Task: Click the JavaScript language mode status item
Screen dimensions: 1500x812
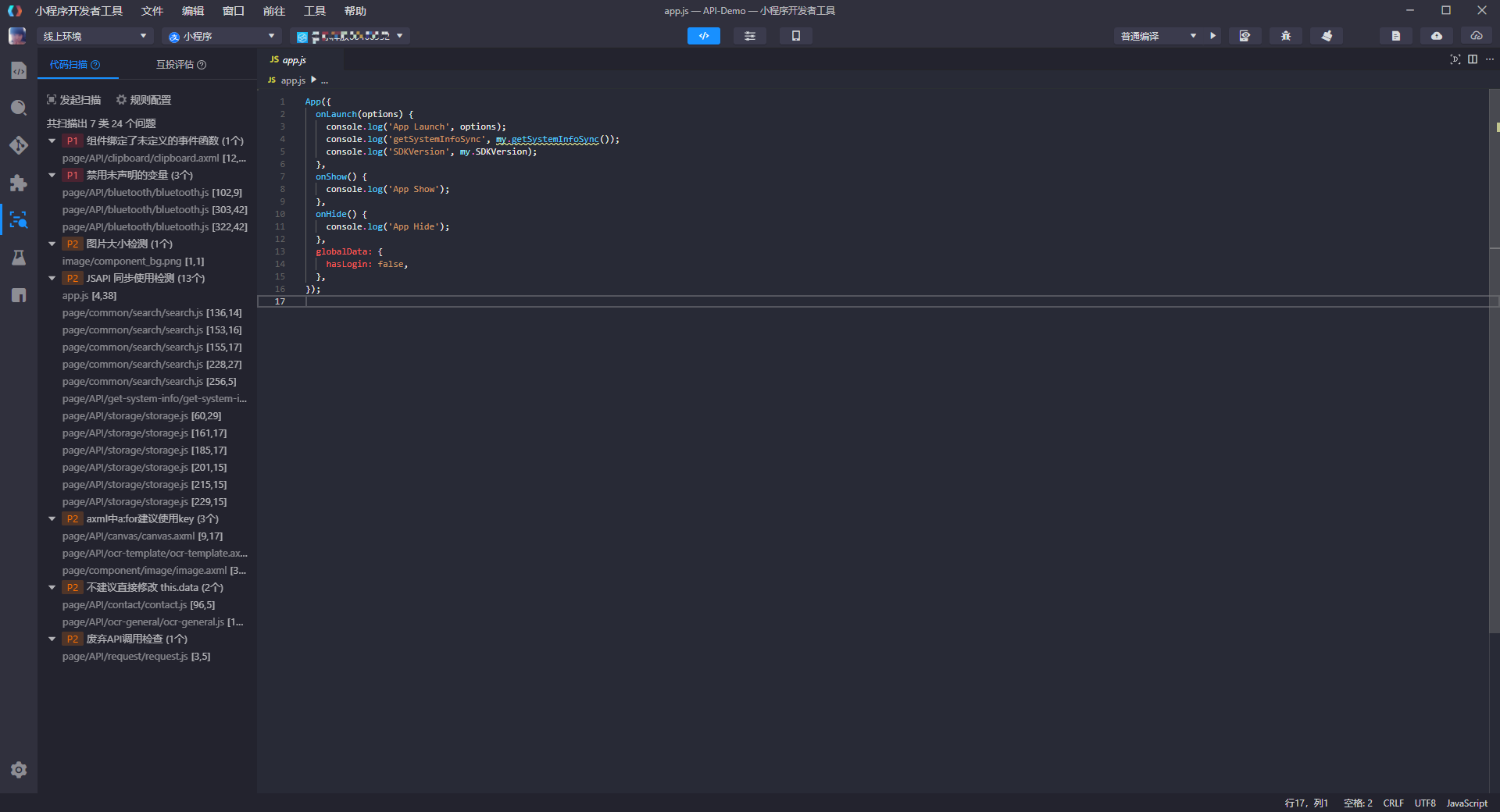Action: (1466, 803)
